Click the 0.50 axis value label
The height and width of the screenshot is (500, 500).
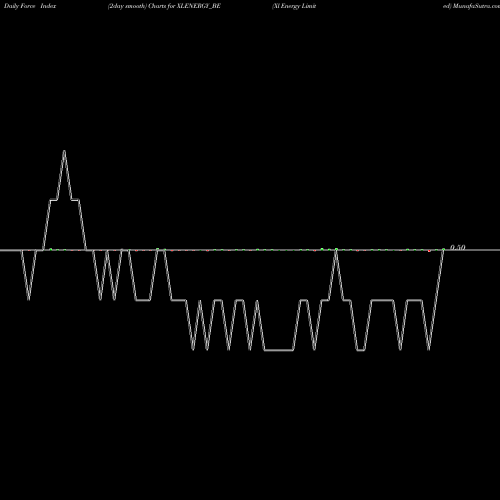[x=457, y=247]
